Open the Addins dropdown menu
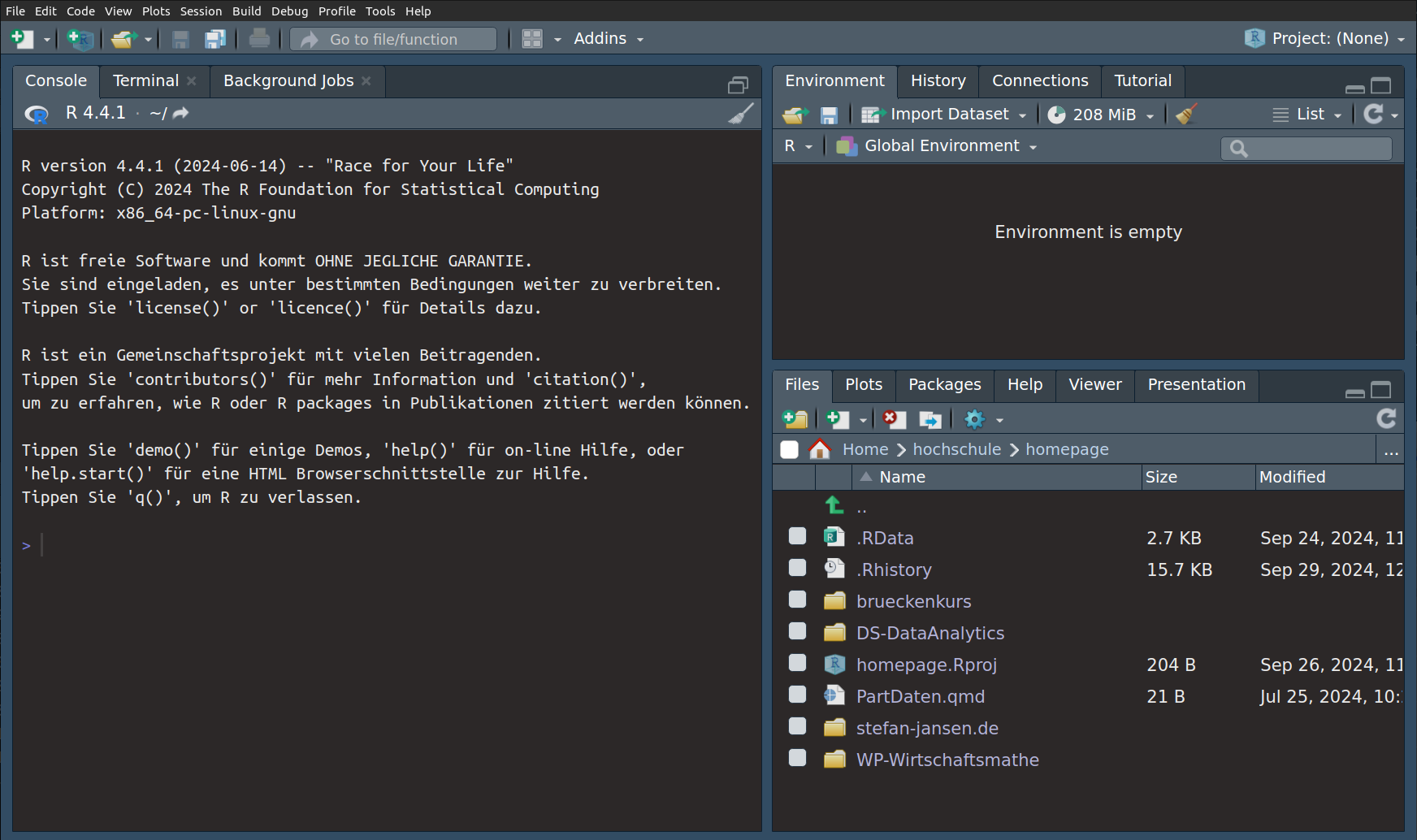The image size is (1417, 840). coord(608,39)
